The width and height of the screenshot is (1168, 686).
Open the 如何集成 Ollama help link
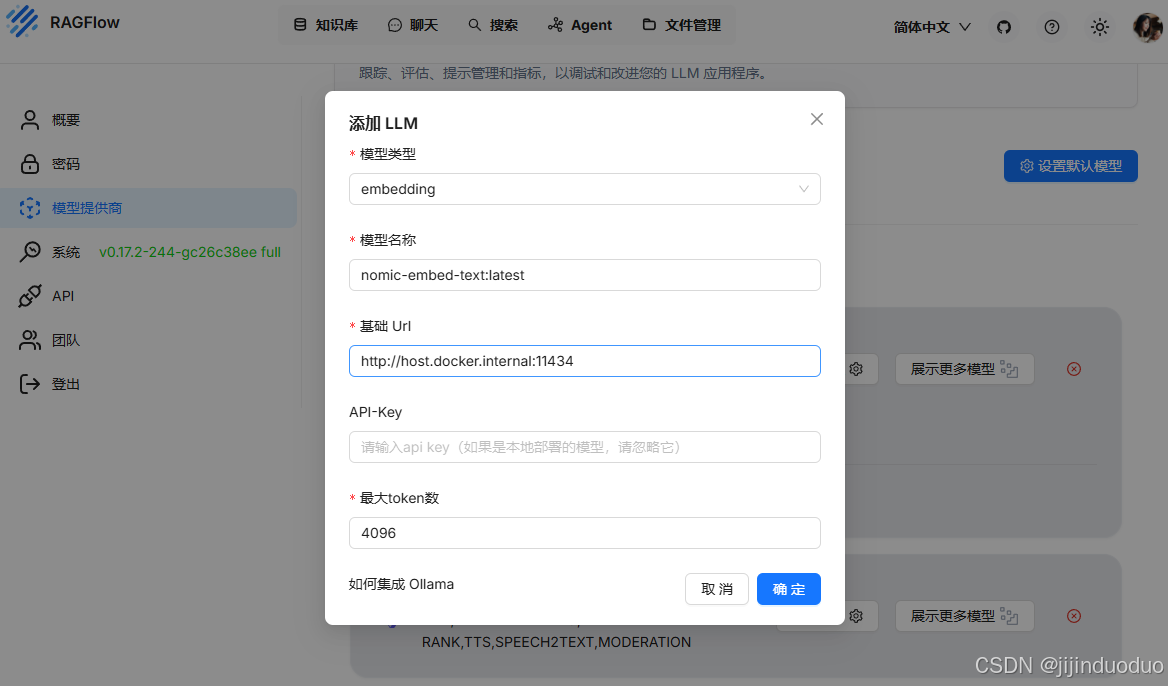pyautogui.click(x=401, y=584)
